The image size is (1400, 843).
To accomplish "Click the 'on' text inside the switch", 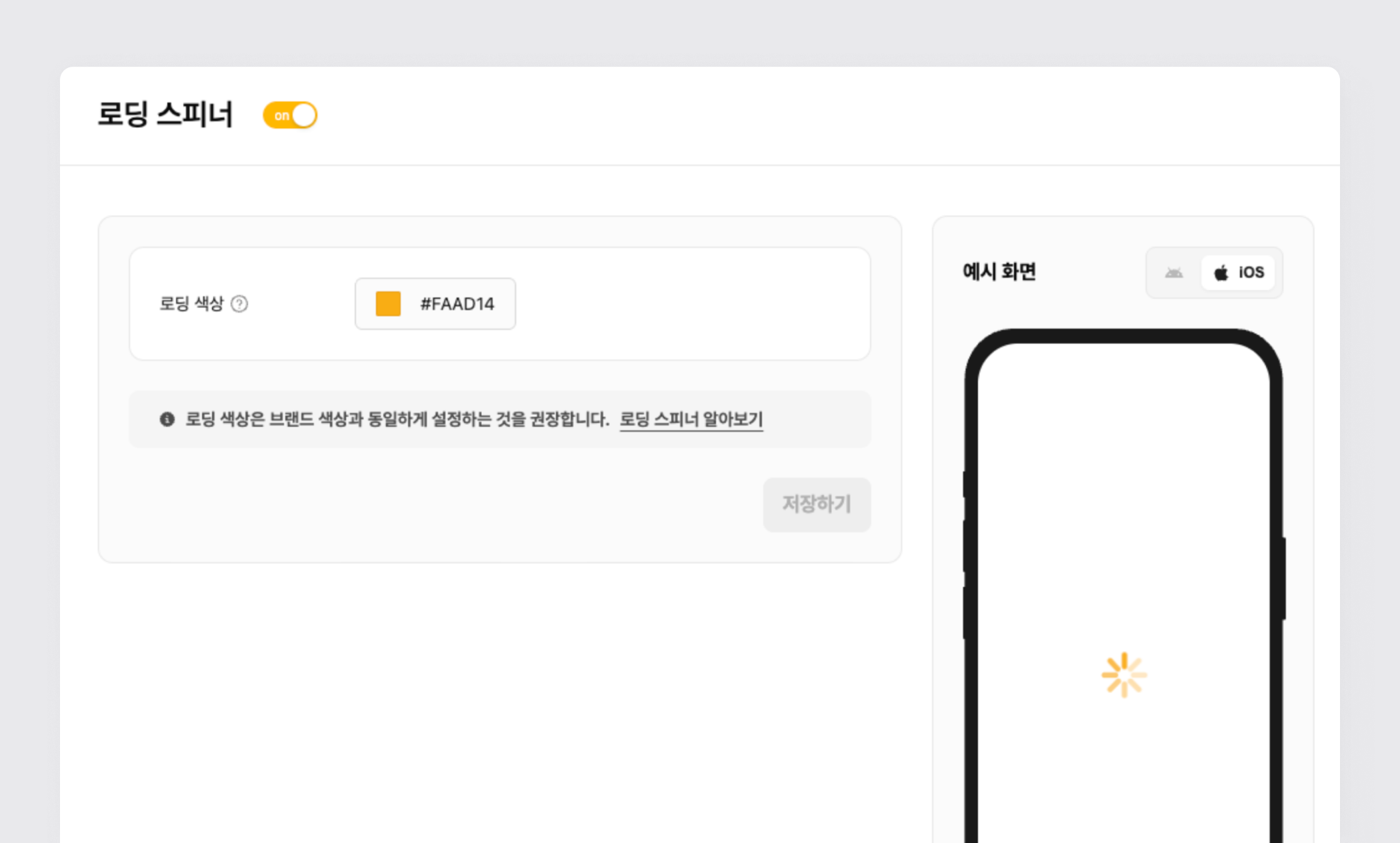I will (281, 115).
